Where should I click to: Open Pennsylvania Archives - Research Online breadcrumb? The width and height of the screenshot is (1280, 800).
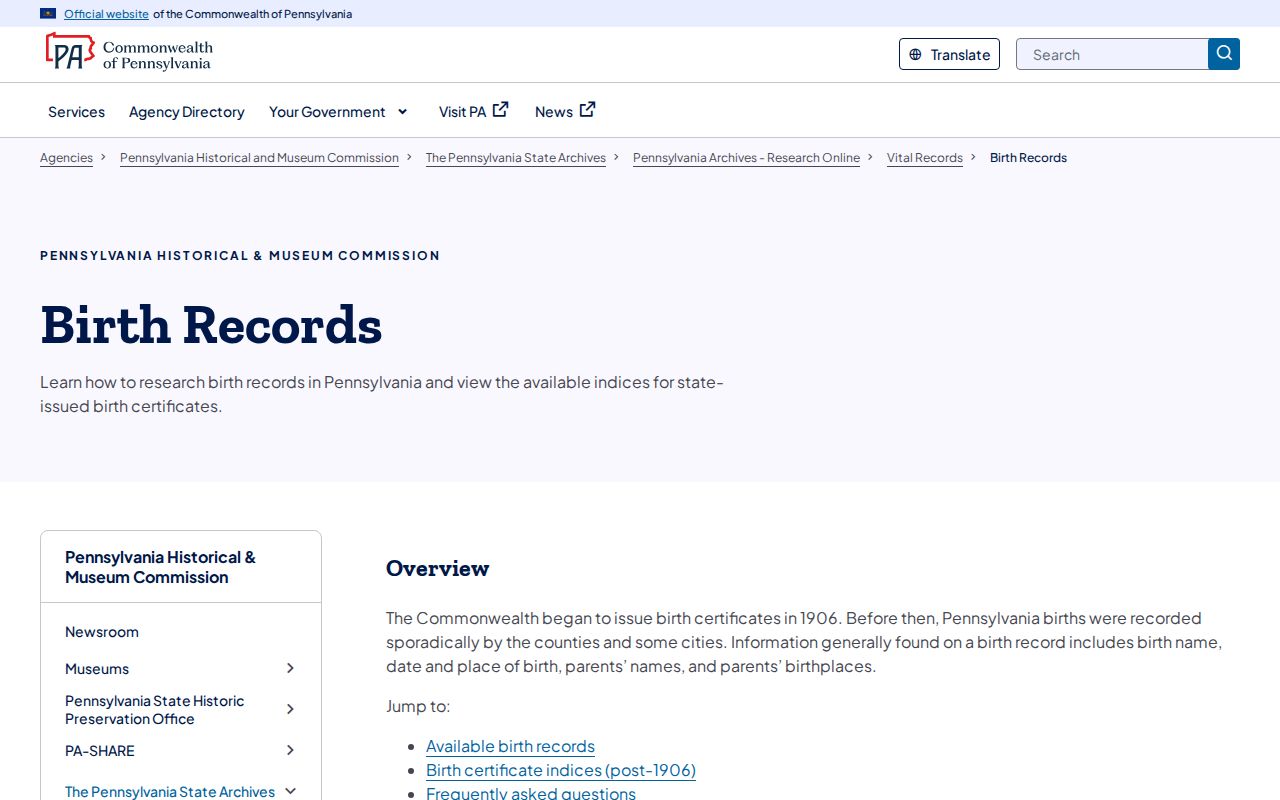pyautogui.click(x=746, y=158)
